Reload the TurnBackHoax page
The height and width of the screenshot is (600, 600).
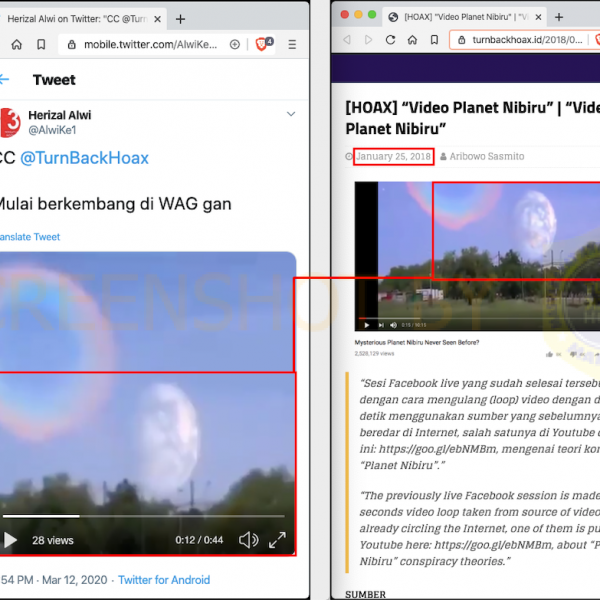click(390, 40)
